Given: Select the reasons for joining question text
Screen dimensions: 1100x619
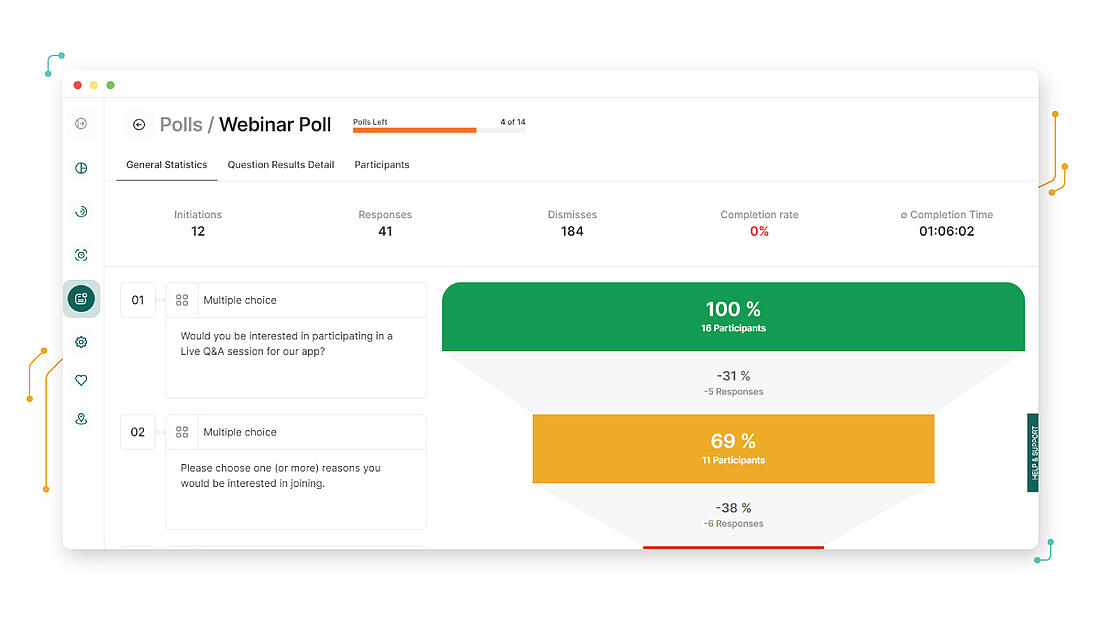Looking at the screenshot, I should click(281, 476).
